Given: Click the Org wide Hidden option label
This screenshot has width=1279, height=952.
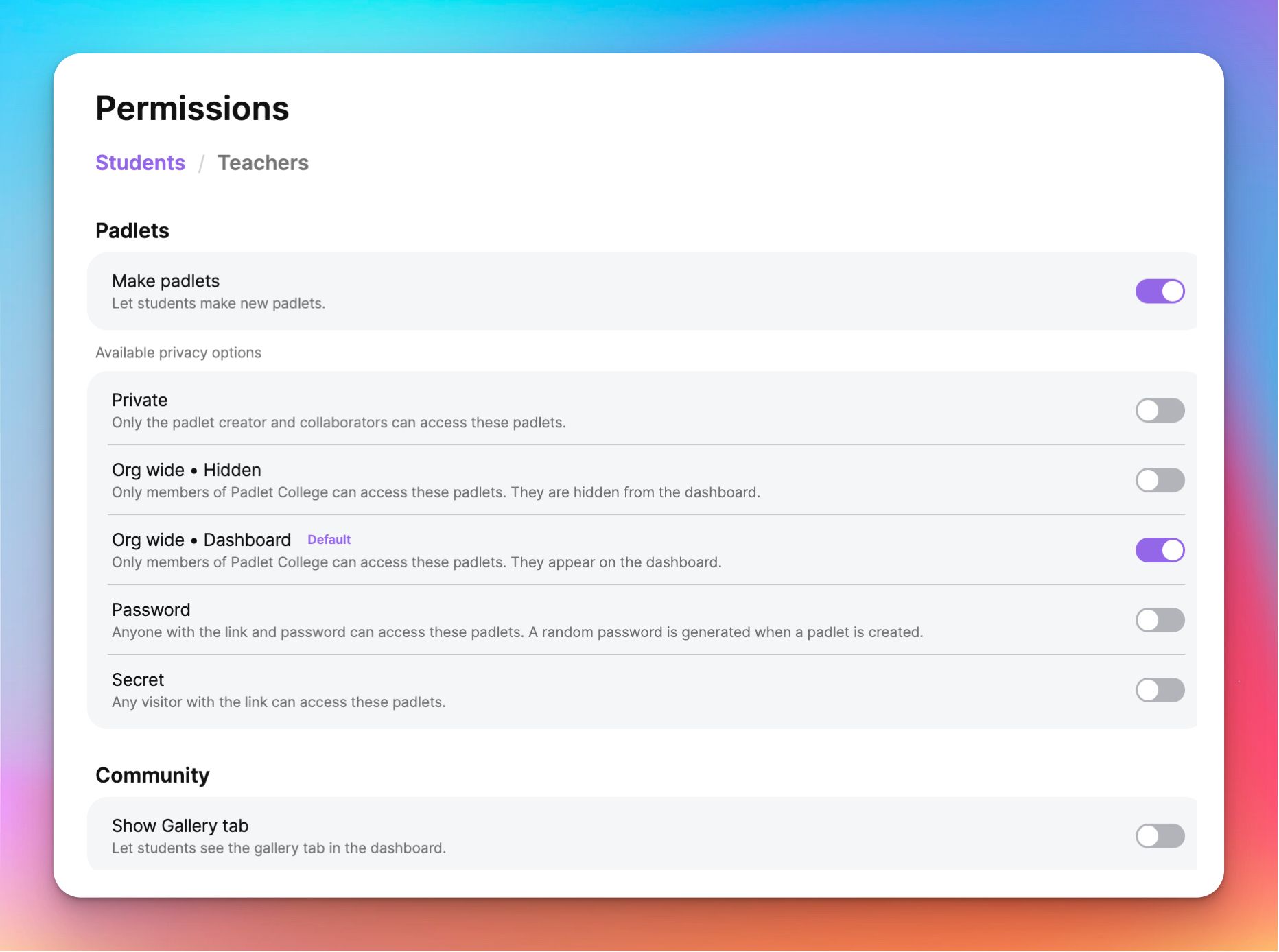Looking at the screenshot, I should click(x=186, y=470).
